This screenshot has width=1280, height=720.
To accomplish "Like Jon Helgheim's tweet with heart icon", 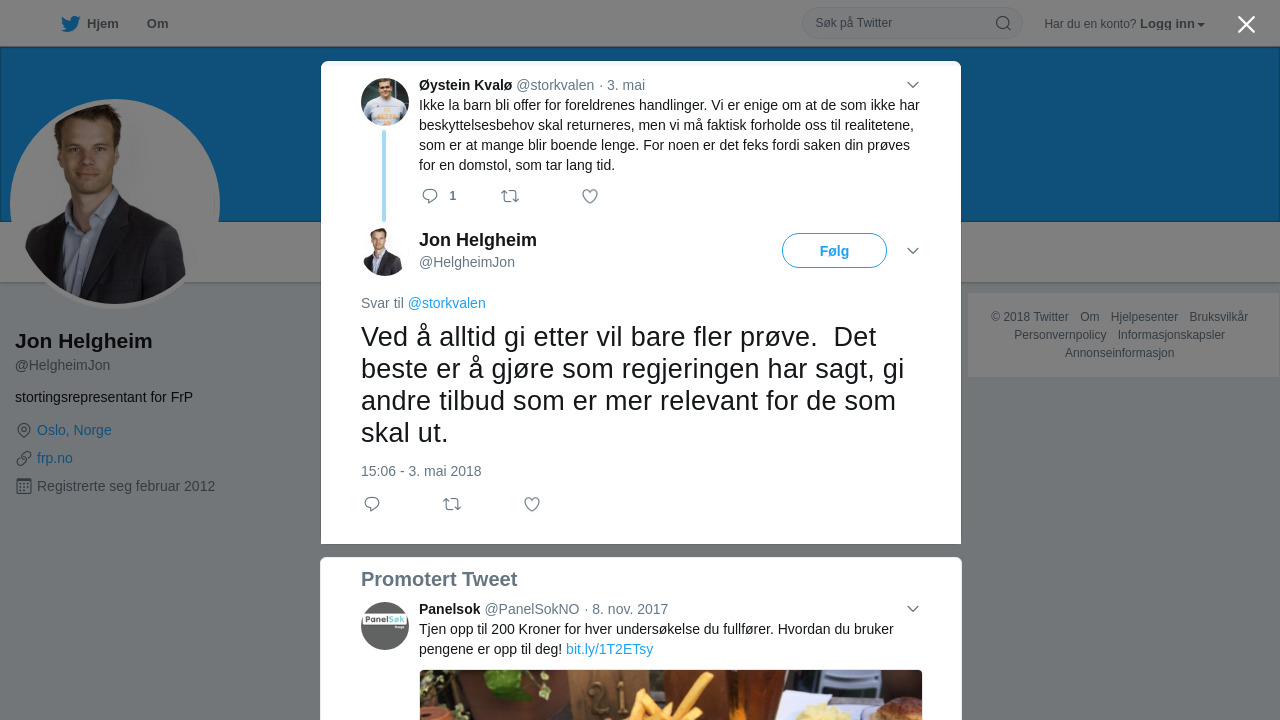I will [532, 504].
